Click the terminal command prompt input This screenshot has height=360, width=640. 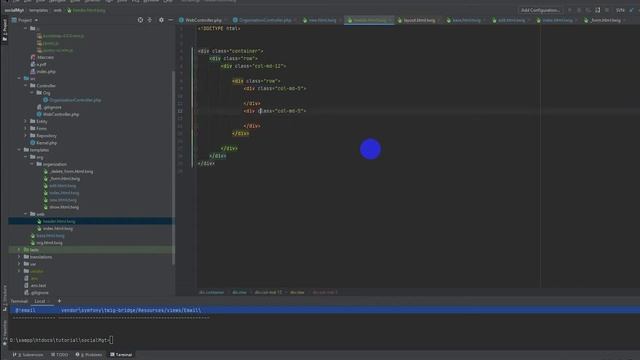(111, 340)
